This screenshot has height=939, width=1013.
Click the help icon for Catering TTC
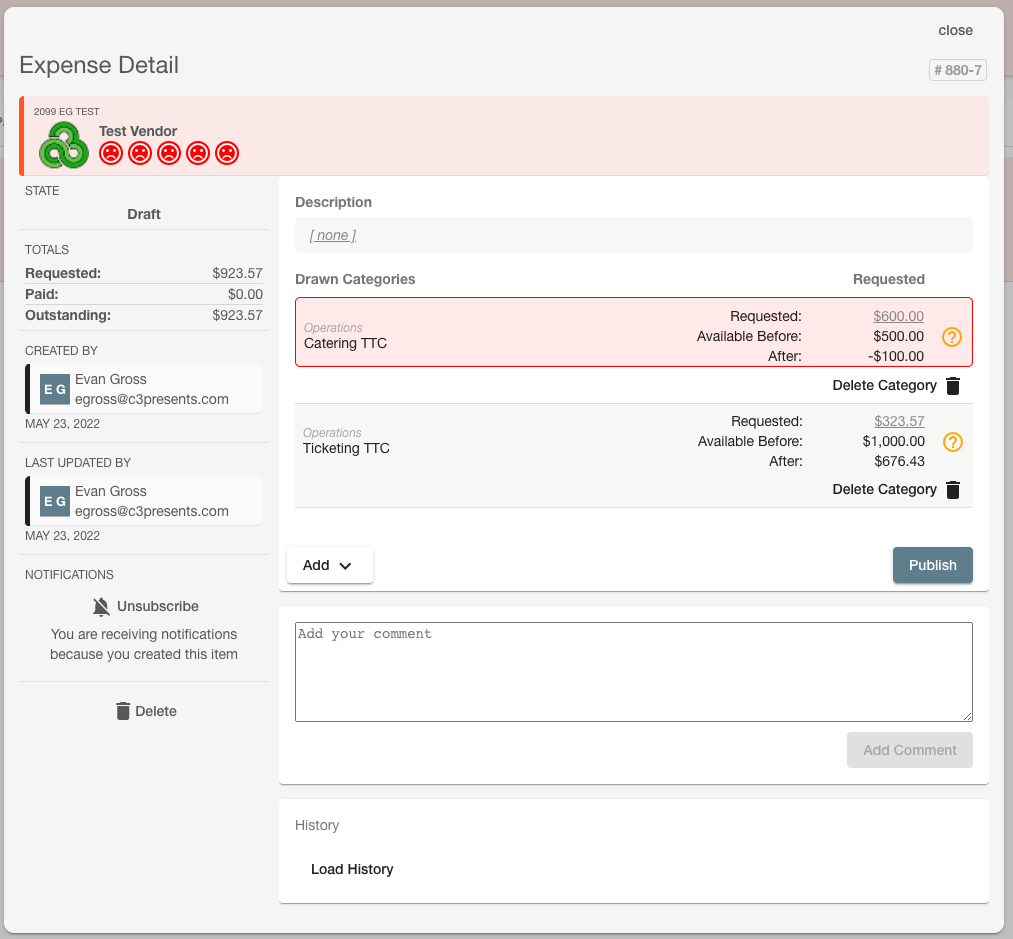(x=952, y=337)
